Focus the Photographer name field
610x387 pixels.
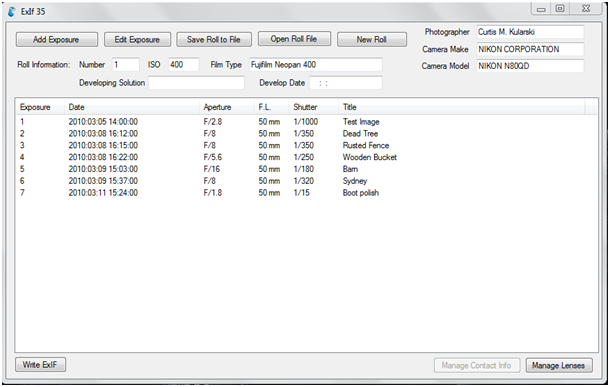[530, 32]
